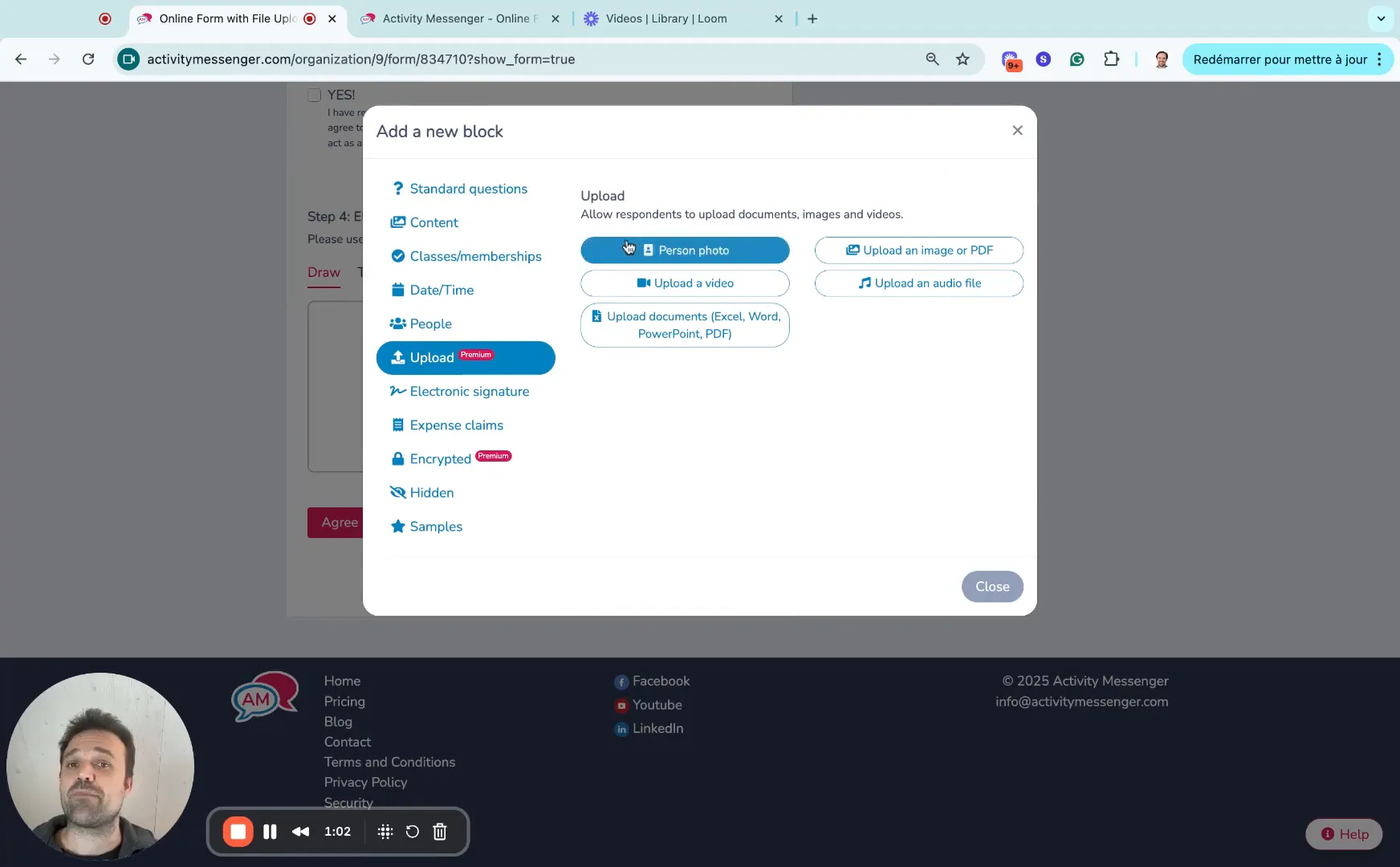The image size is (1400, 867).
Task: Expand the tab search dropdown arrow
Action: tap(1381, 18)
